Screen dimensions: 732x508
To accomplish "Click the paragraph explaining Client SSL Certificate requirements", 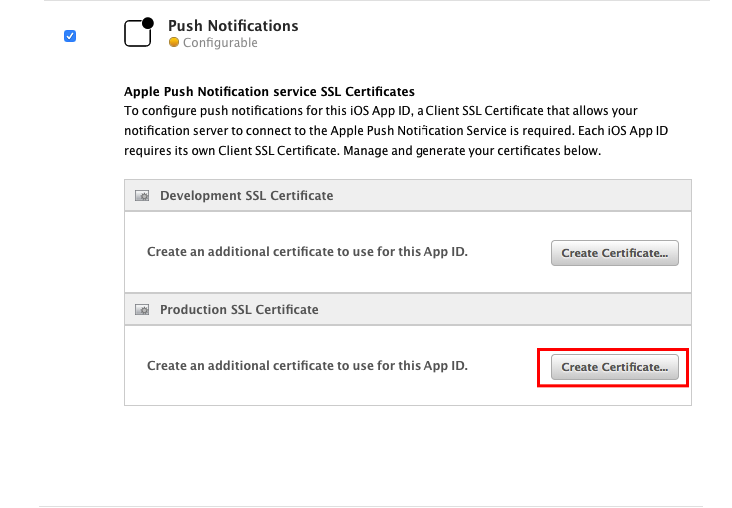I will (380, 130).
